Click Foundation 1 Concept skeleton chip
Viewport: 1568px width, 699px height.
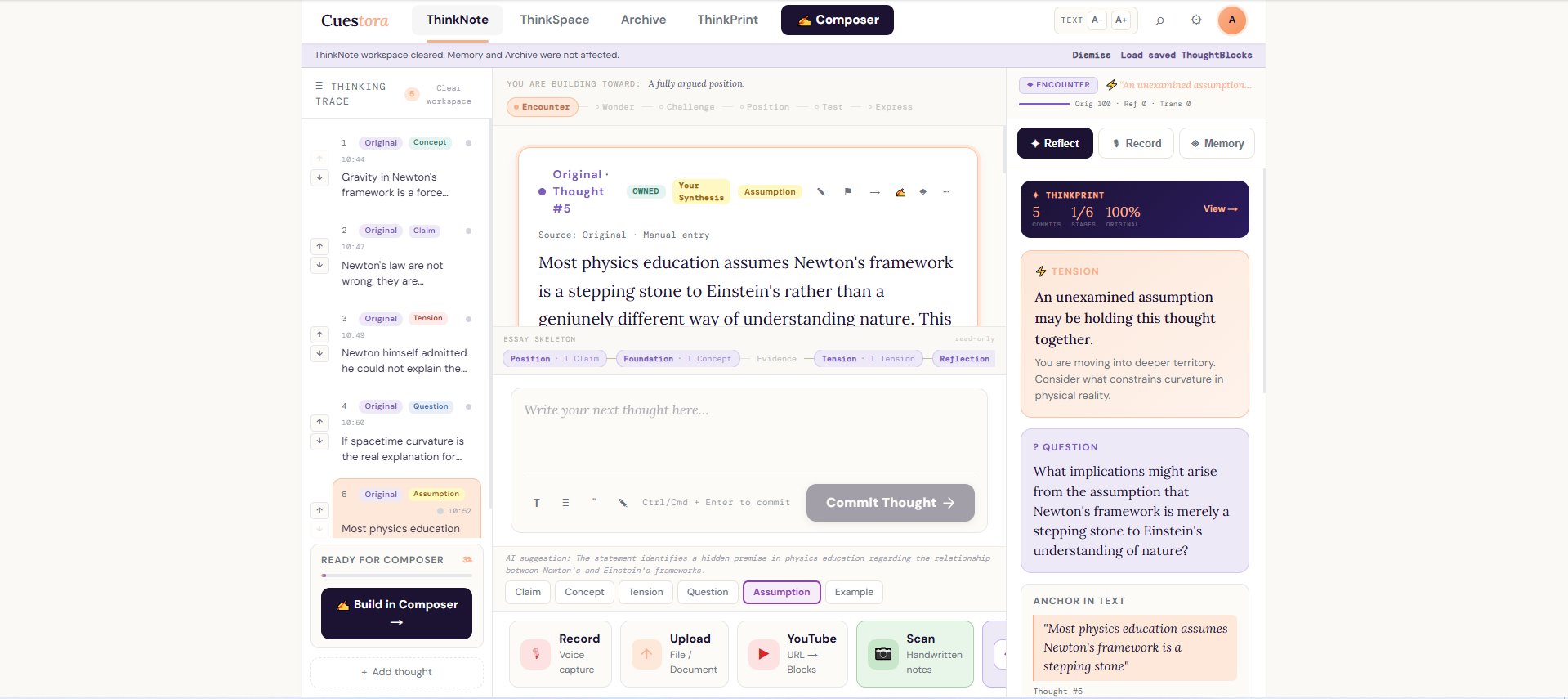pyautogui.click(x=677, y=359)
